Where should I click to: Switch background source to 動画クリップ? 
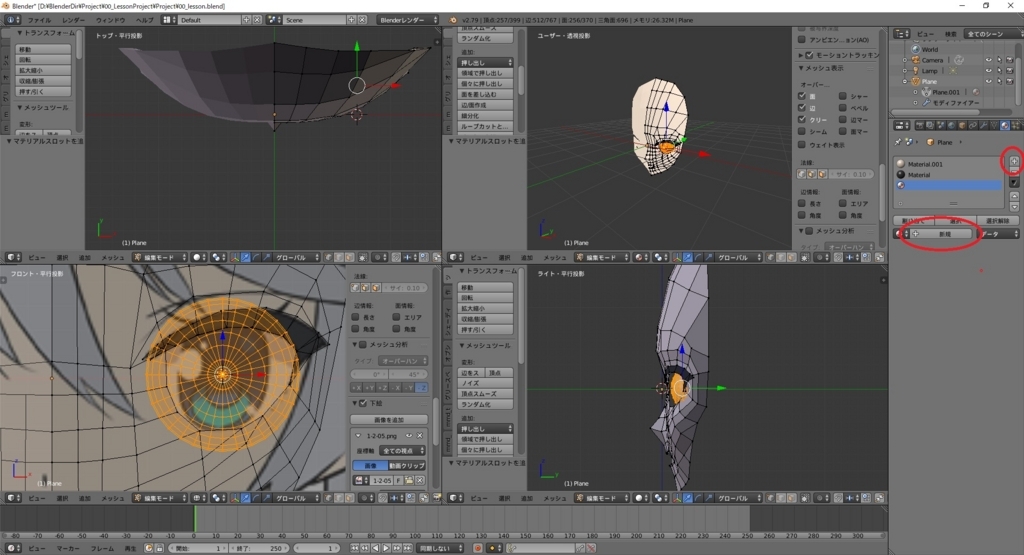pos(407,466)
